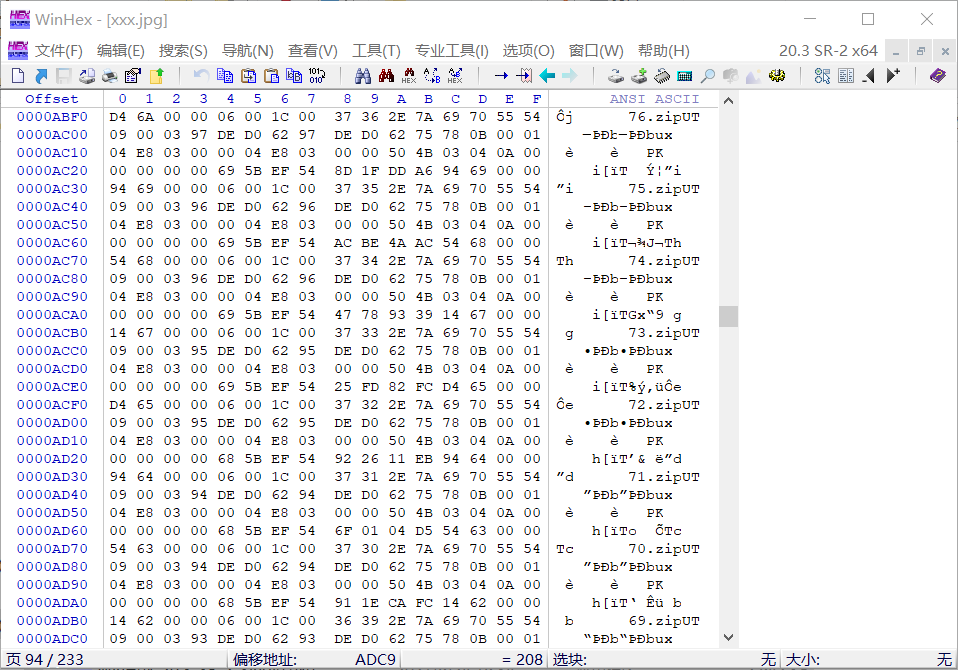Open the 窗口(W) menu
This screenshot has width=958, height=670.
(596, 51)
